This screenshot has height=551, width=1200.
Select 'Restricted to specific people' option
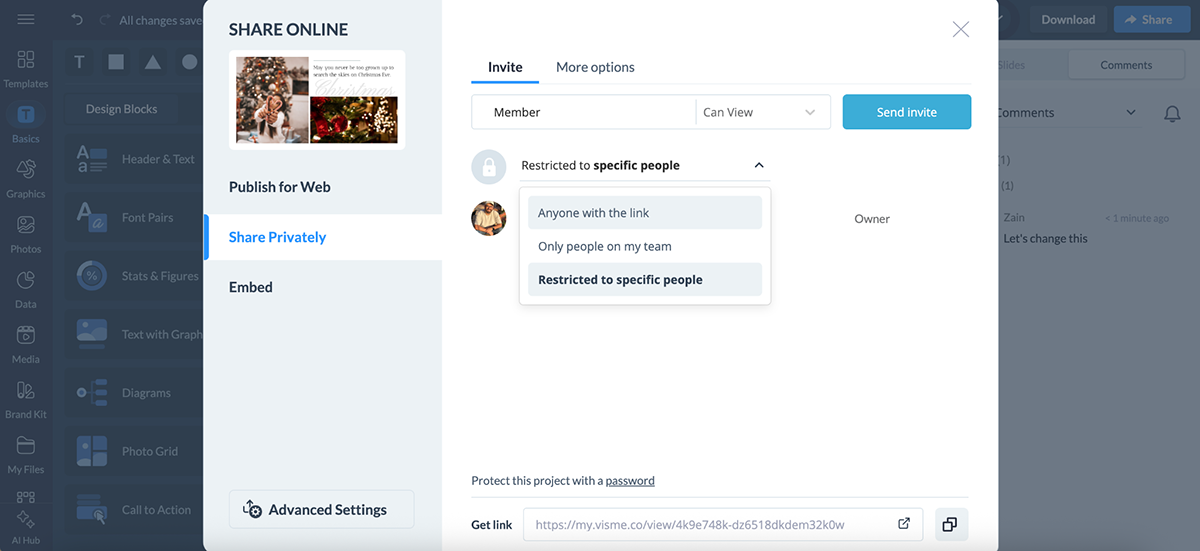pos(644,280)
